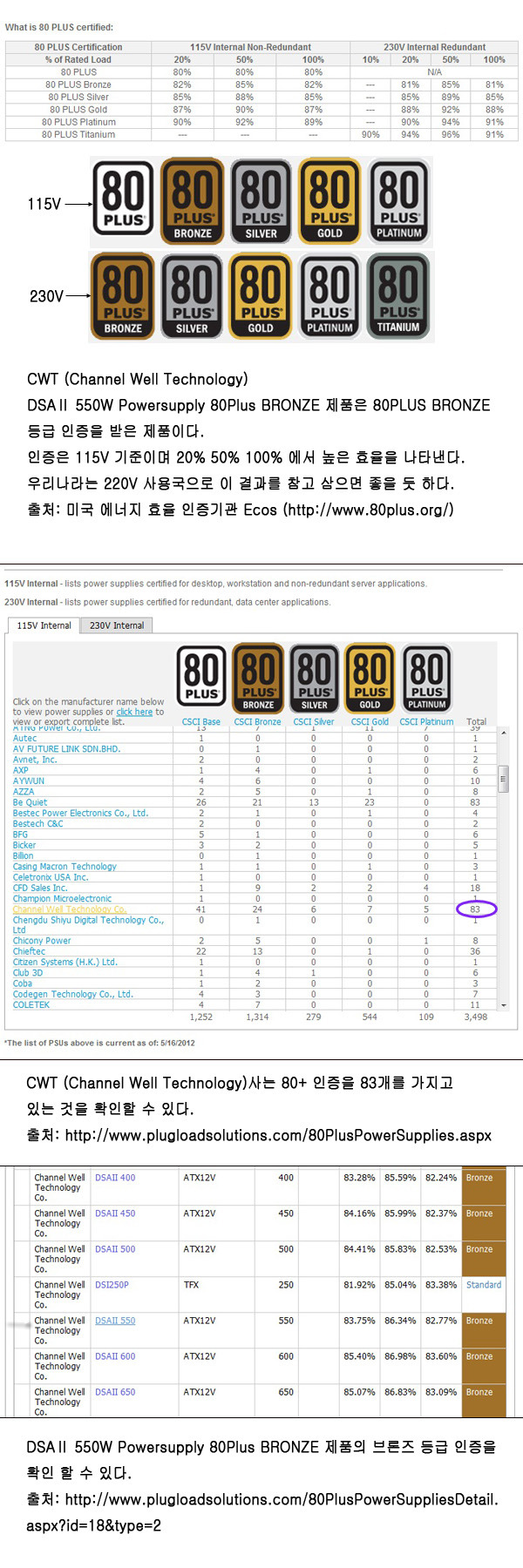This screenshot has height=1568, width=523.
Task: Open the Bestec Power Electronics Co., Ltd. link
Action: pos(80,813)
